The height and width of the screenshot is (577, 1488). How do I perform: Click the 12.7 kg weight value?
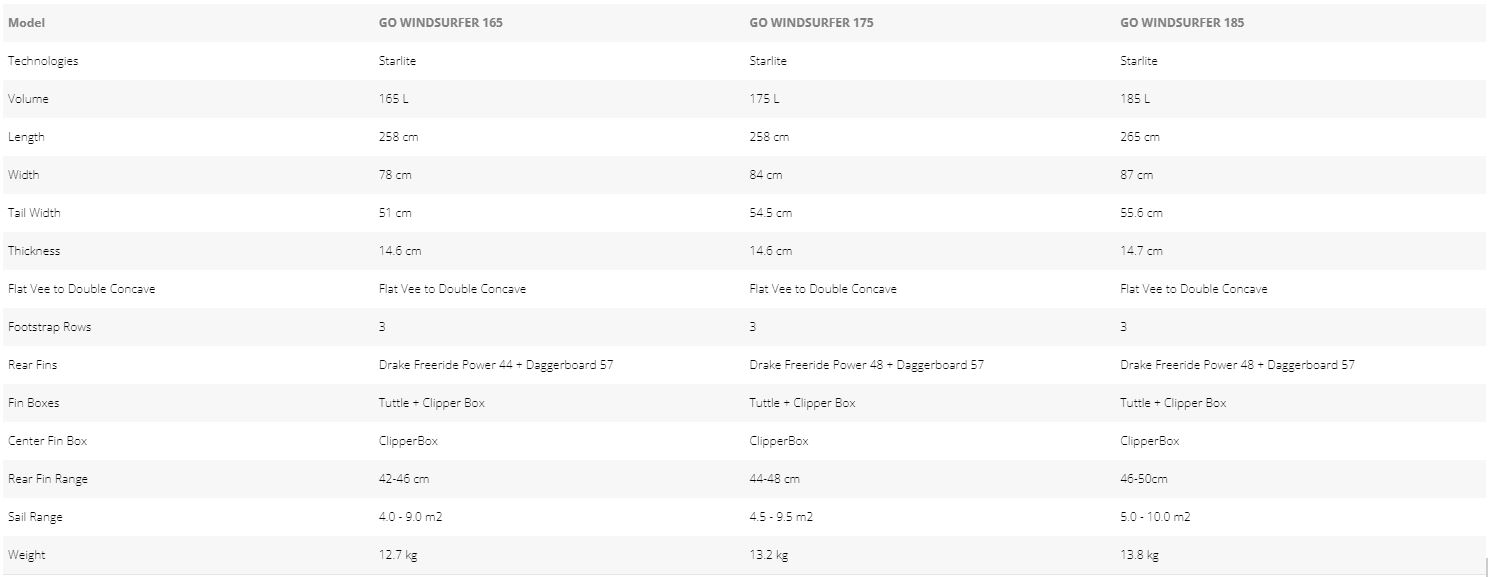(397, 555)
